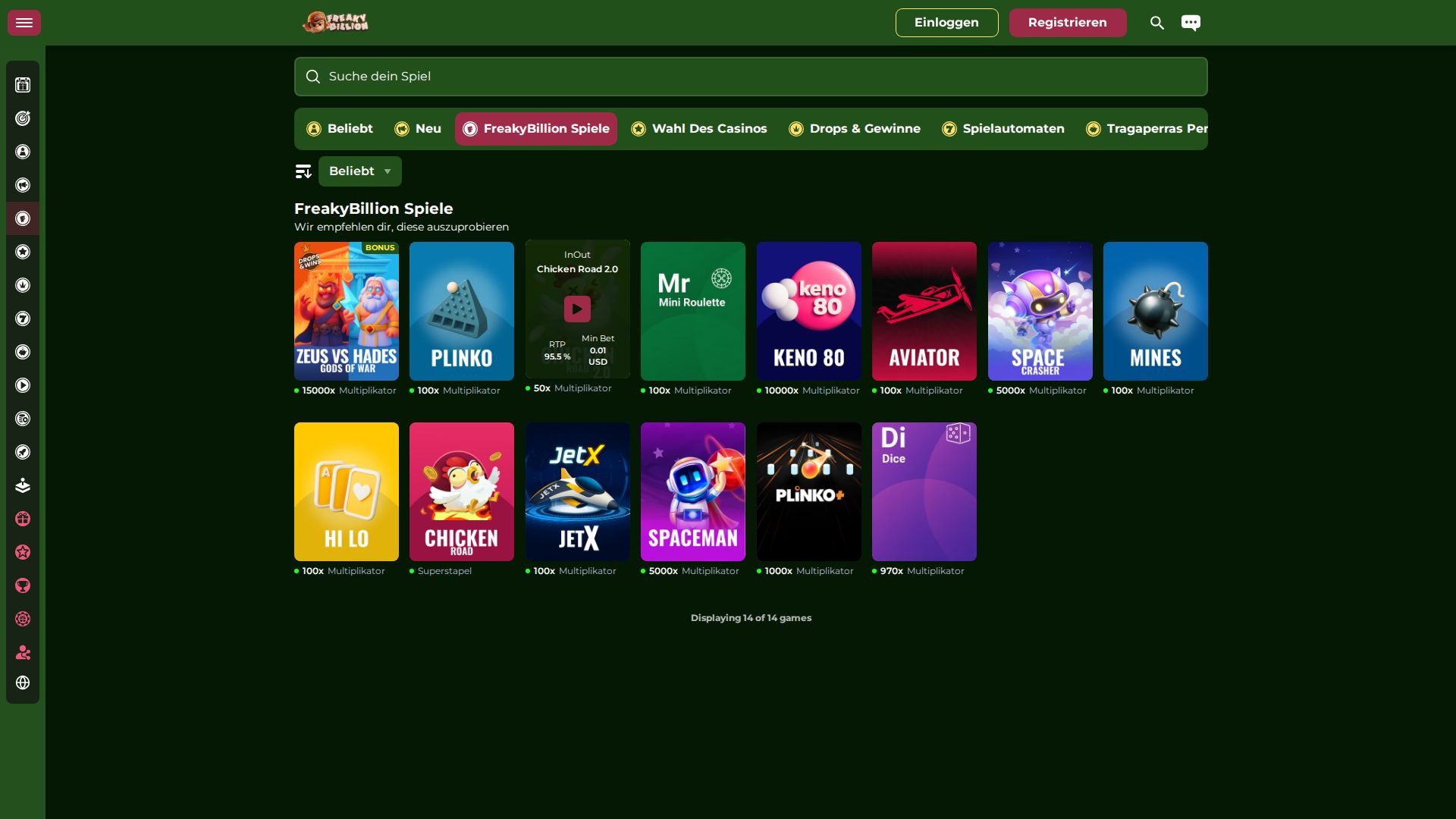Screen dimensions: 1456x819
Task: Click the Suche dein Spiel search field
Action: click(x=751, y=77)
